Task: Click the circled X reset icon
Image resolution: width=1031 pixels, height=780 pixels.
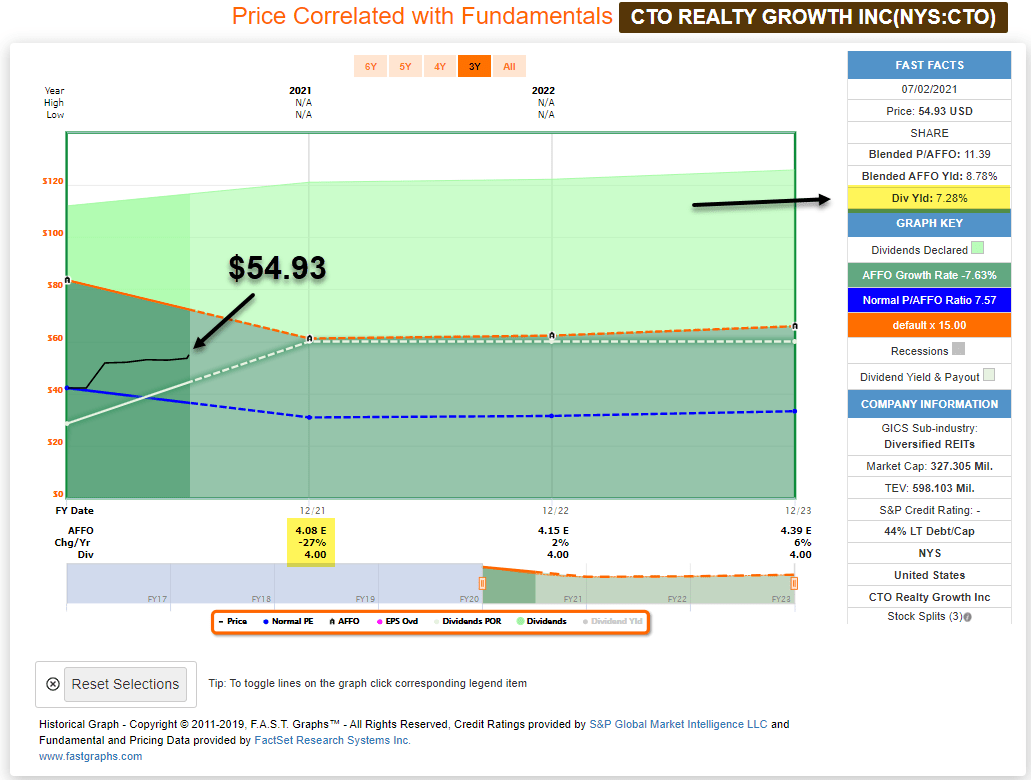Action: (53, 684)
